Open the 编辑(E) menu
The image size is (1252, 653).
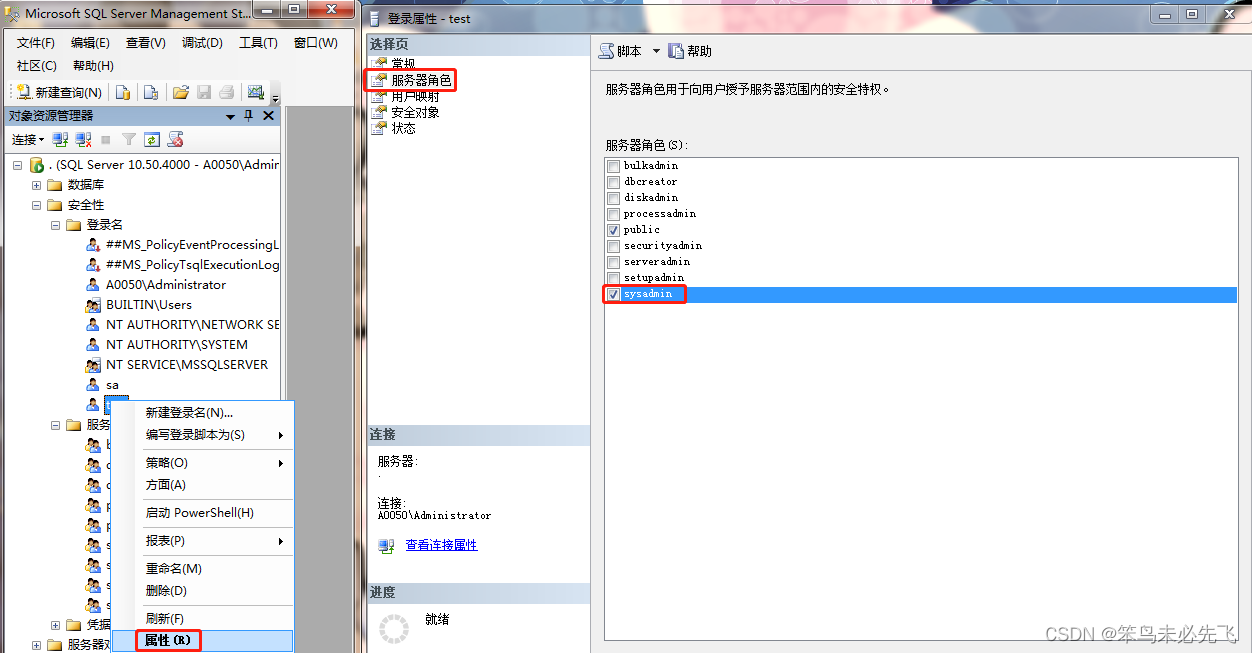pos(90,43)
